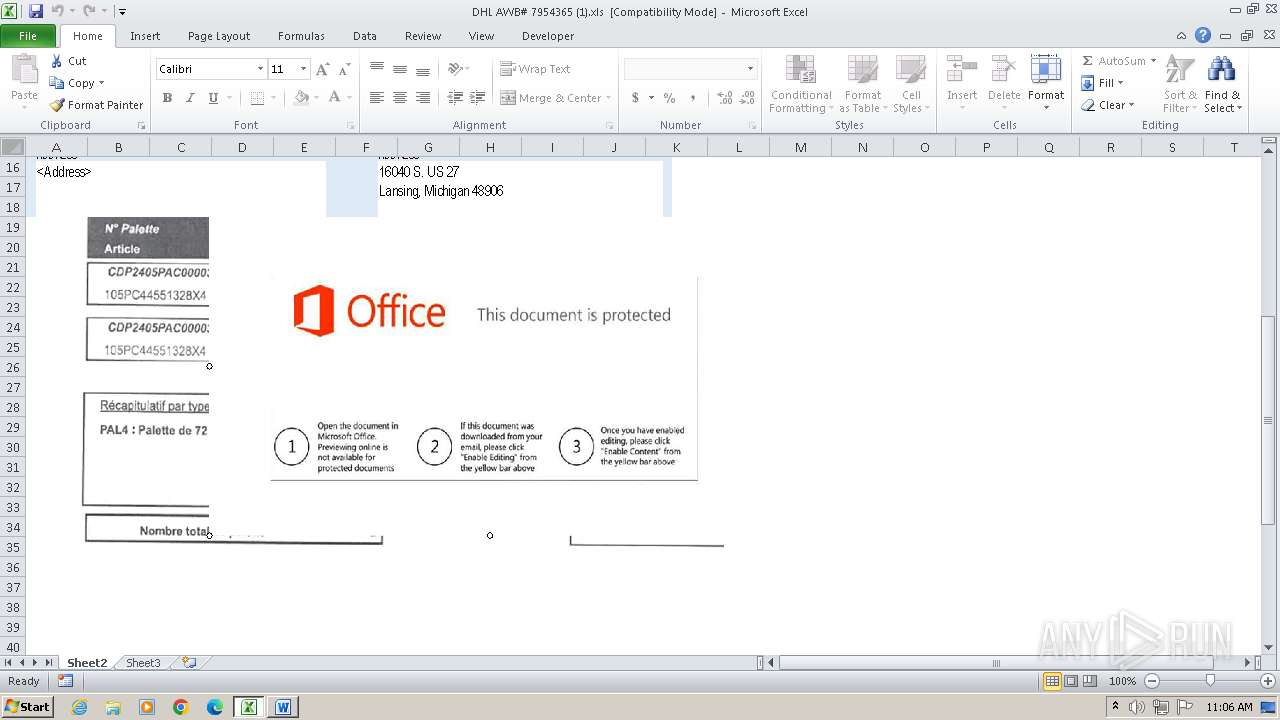Click the Borders icon
This screenshot has width=1280, height=720.
point(257,98)
